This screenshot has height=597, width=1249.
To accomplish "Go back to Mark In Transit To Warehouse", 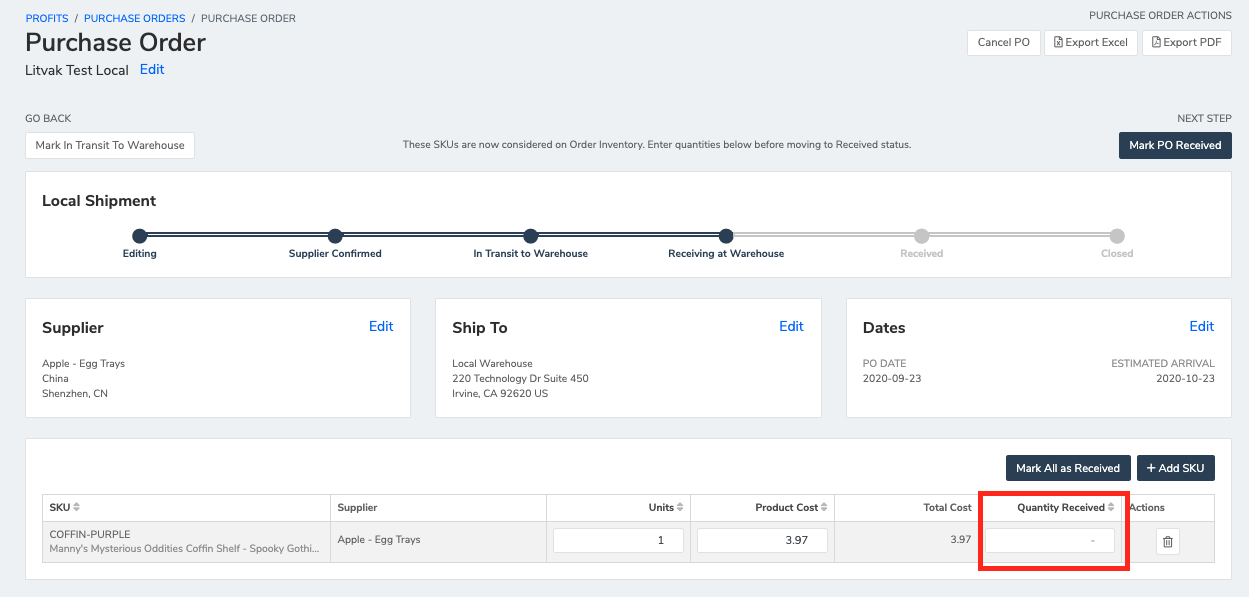I will (110, 145).
